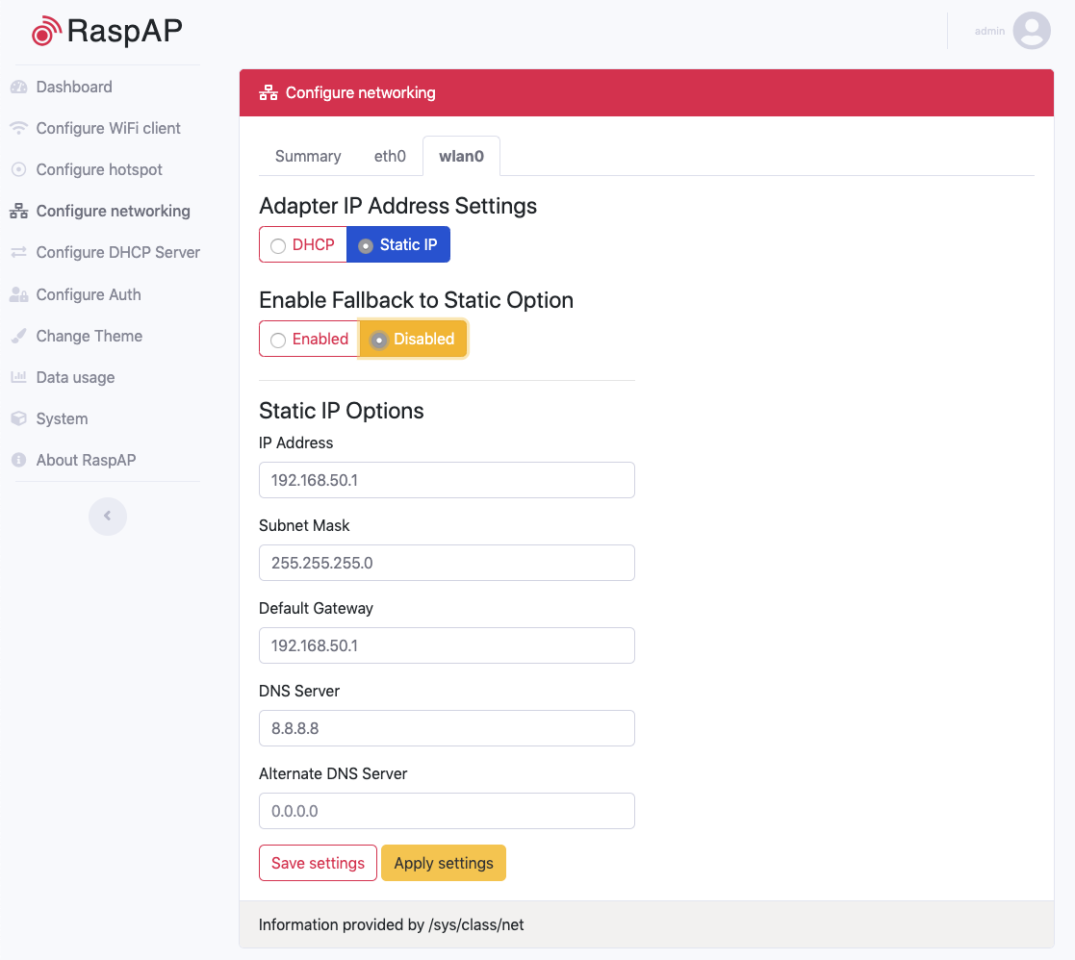
Task: Switch to the Summary tab
Action: 308,156
